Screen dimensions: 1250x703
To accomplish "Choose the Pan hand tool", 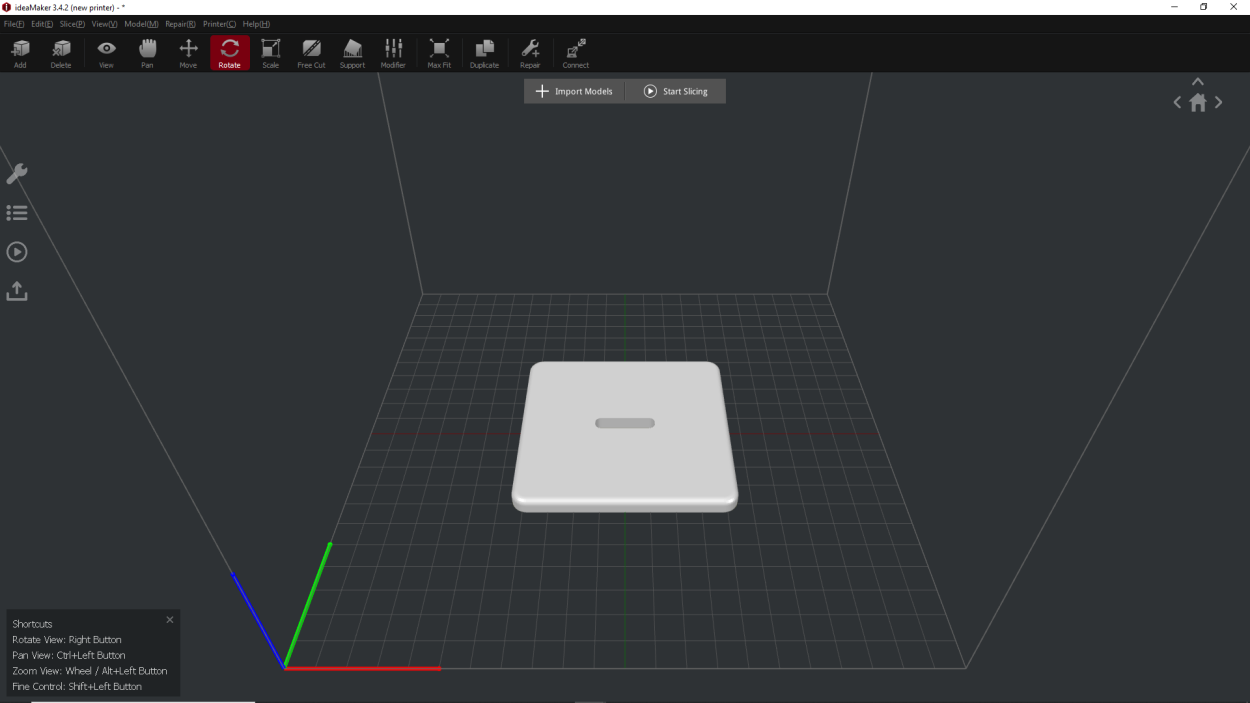I will [x=147, y=53].
